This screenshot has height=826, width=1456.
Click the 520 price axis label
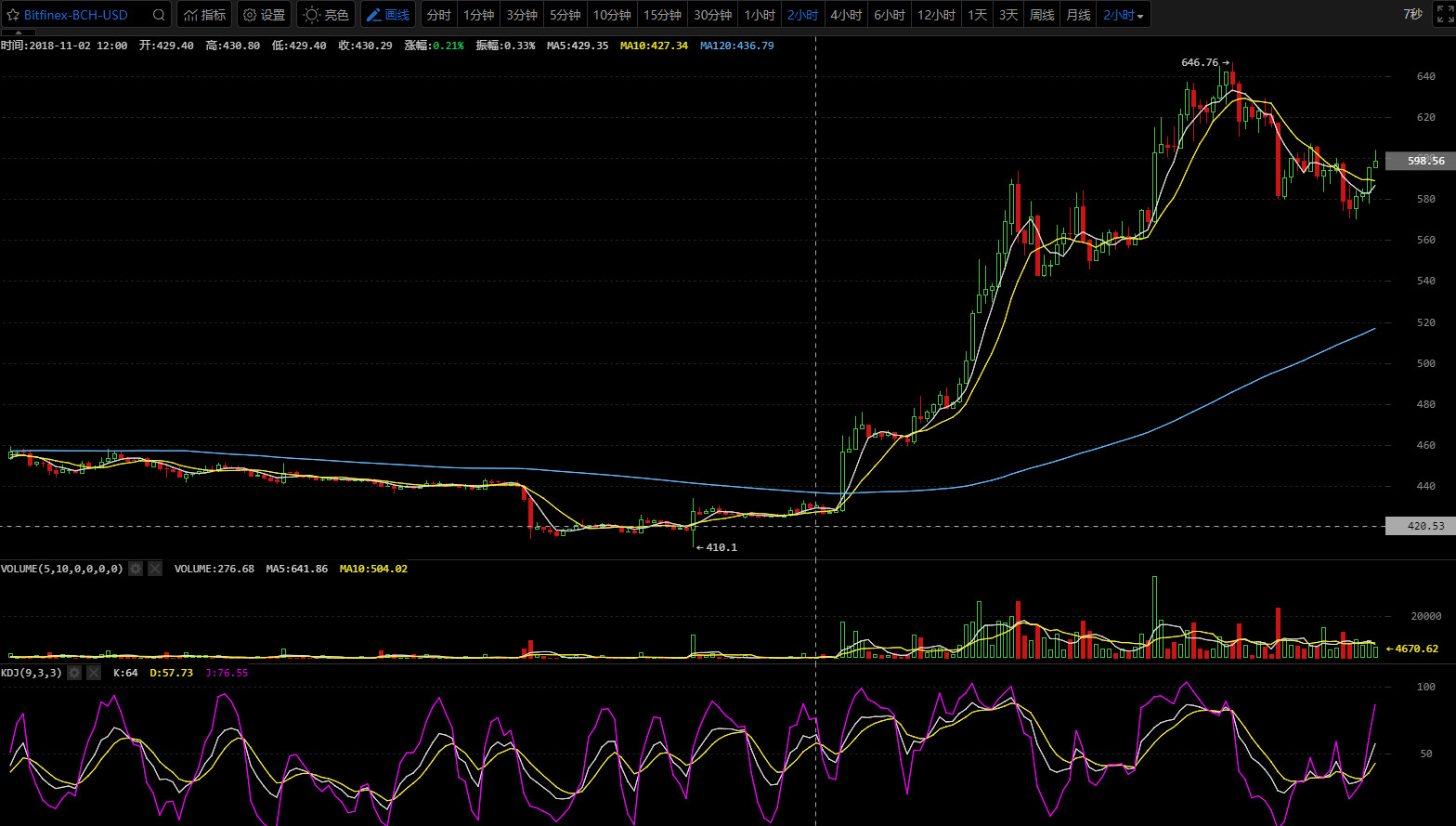click(x=1426, y=322)
